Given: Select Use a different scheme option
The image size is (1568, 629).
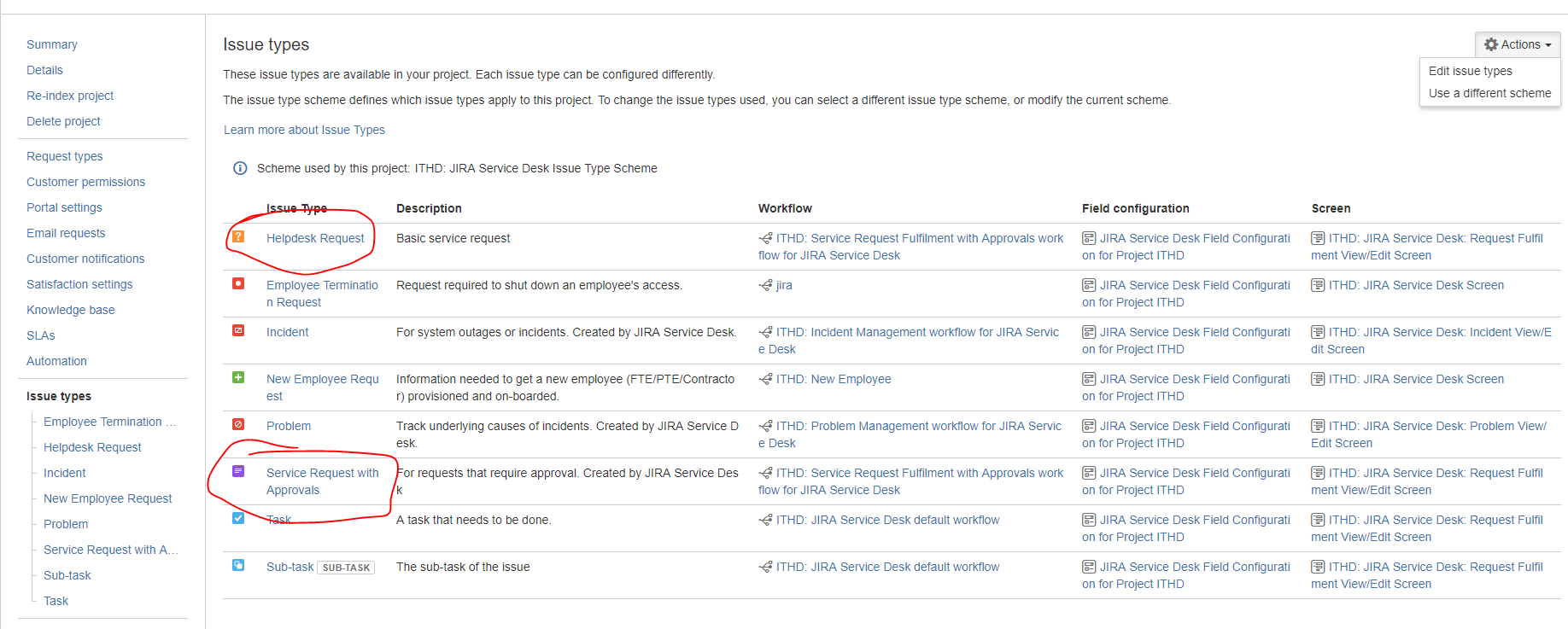Looking at the screenshot, I should (x=1489, y=93).
